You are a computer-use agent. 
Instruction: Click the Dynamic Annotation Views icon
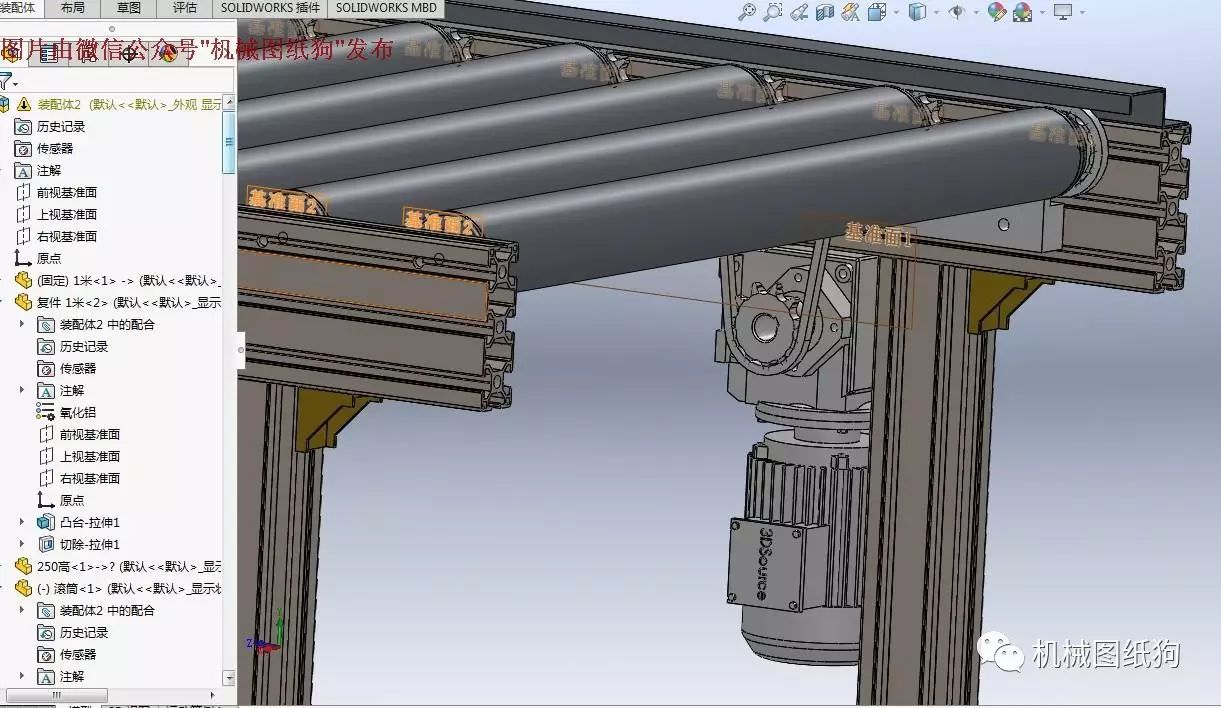click(x=851, y=12)
